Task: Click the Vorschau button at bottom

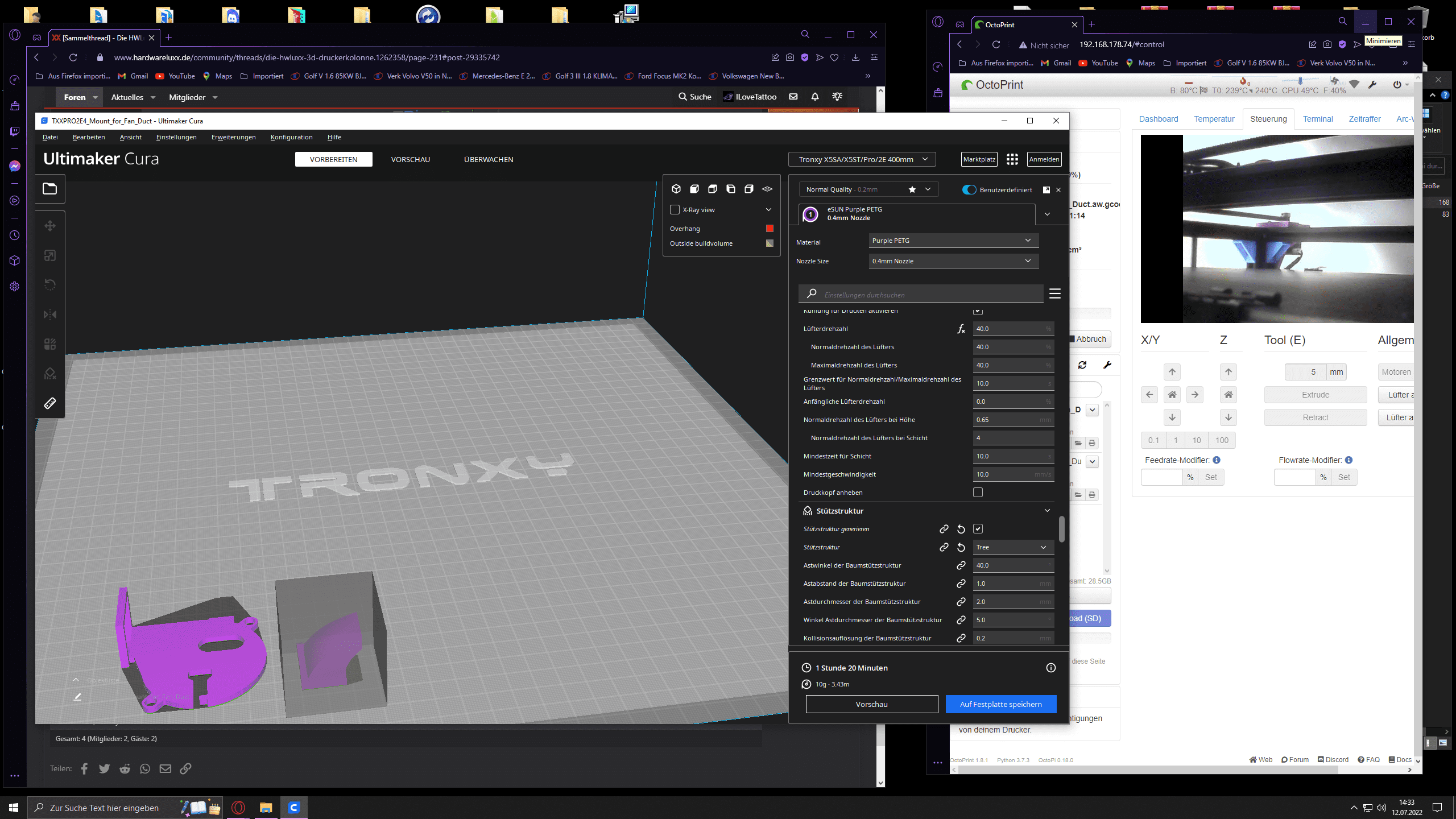Action: pyautogui.click(x=872, y=704)
